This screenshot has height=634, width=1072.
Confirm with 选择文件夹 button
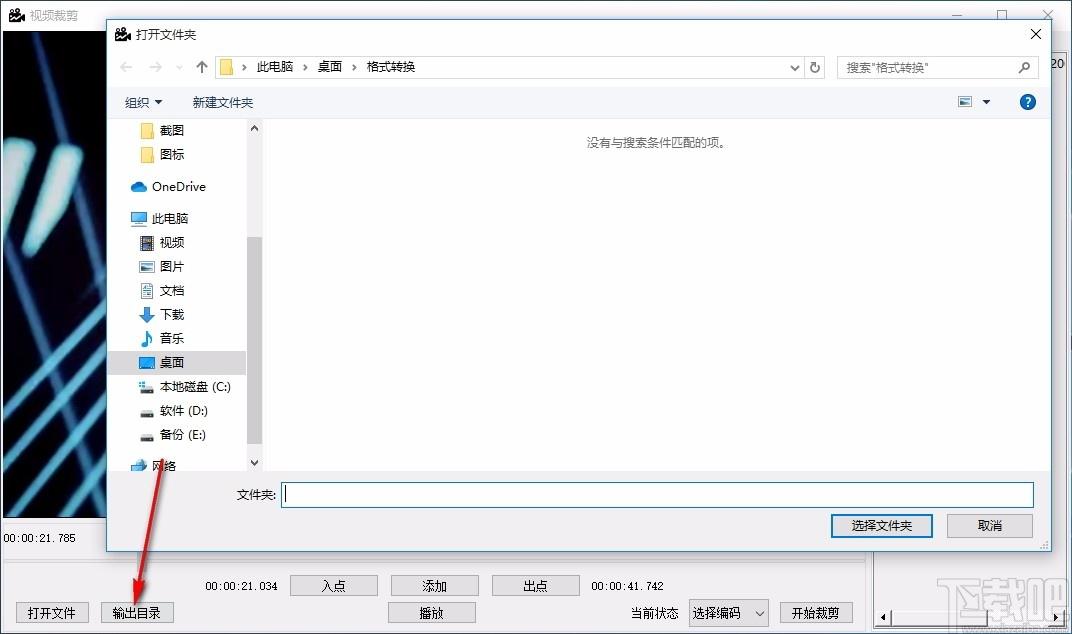[881, 525]
